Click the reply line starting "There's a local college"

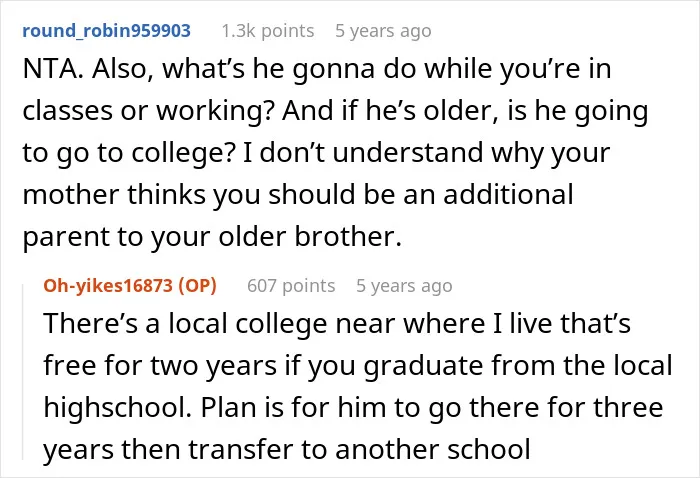point(337,323)
